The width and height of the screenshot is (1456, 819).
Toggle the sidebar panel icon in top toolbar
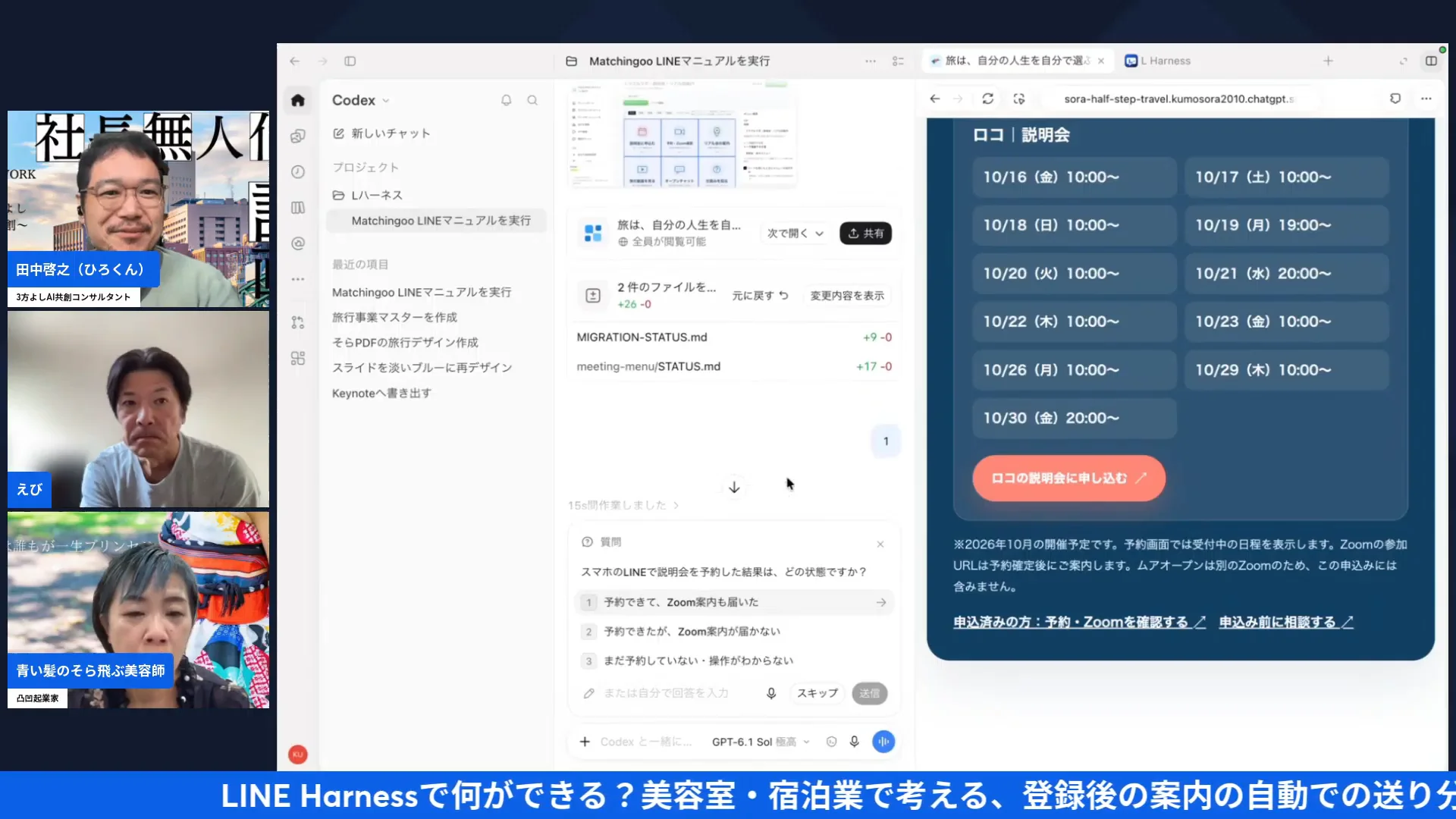coord(350,61)
